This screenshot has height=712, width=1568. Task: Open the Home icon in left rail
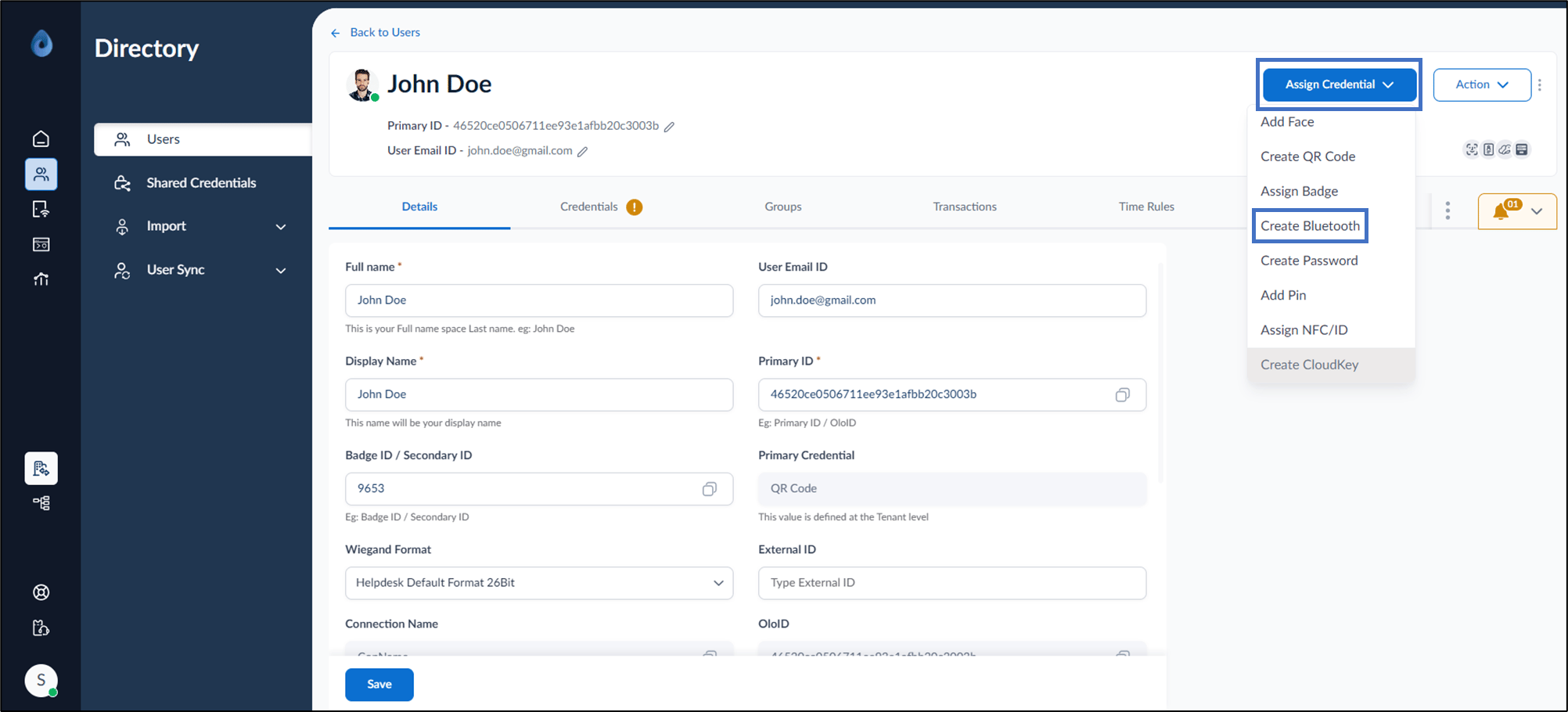(41, 138)
